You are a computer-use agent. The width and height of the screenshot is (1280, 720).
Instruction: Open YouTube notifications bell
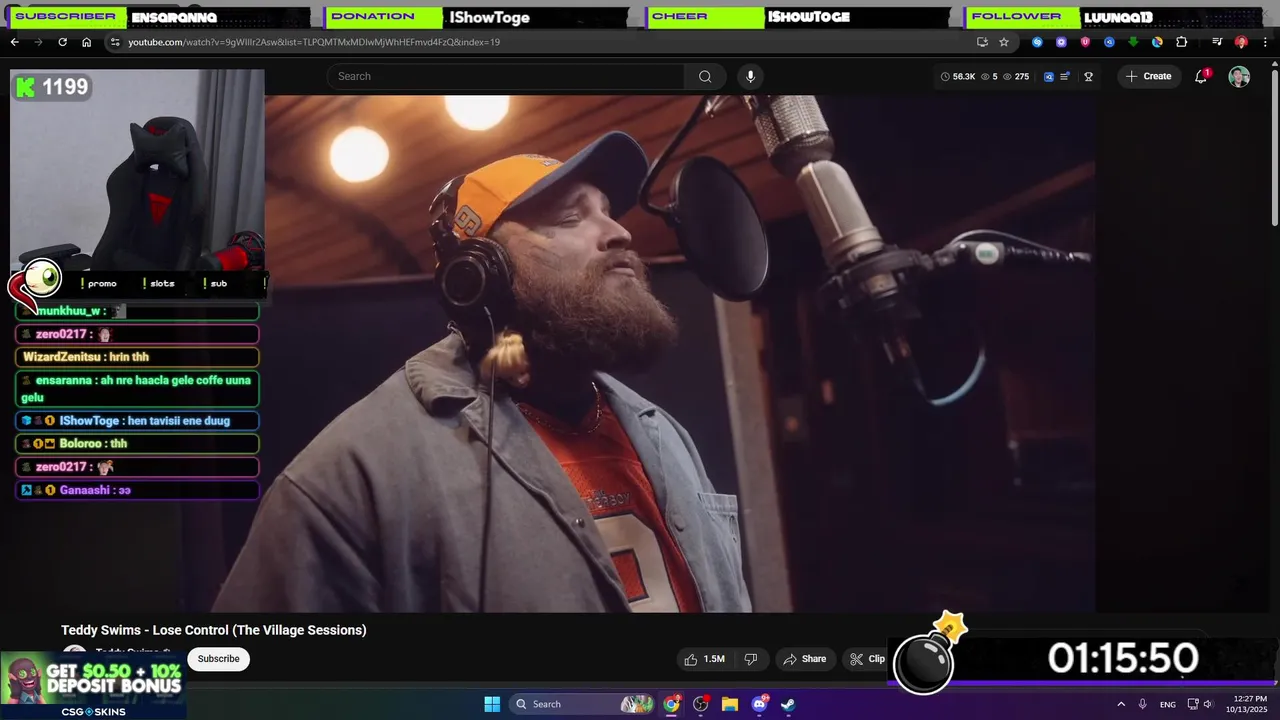[x=1201, y=76]
